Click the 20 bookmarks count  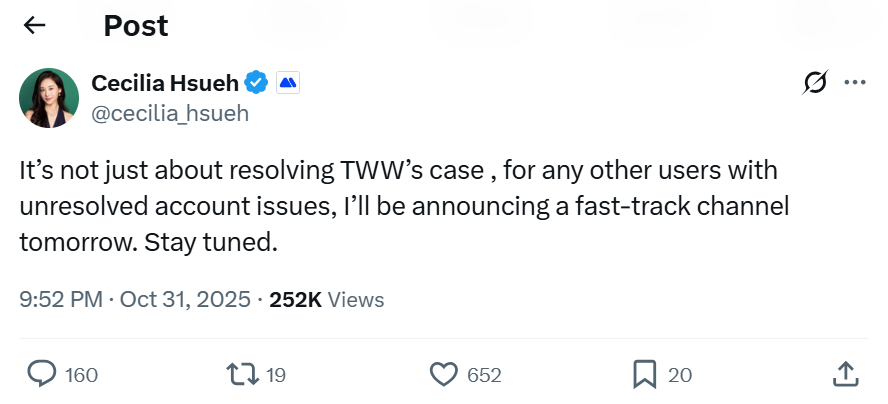click(680, 375)
